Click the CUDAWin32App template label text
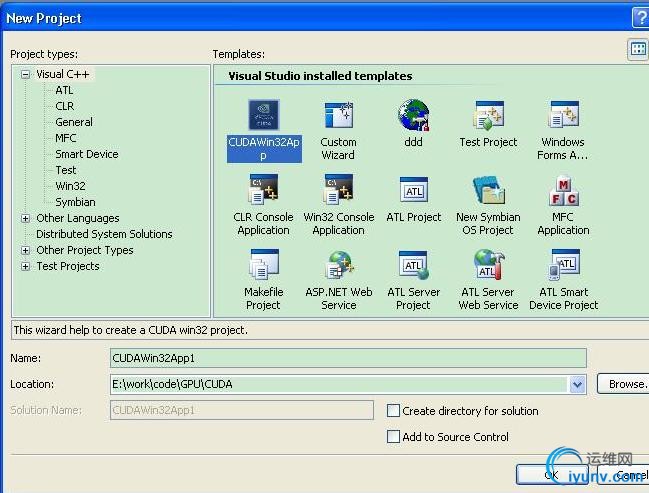 click(264, 149)
